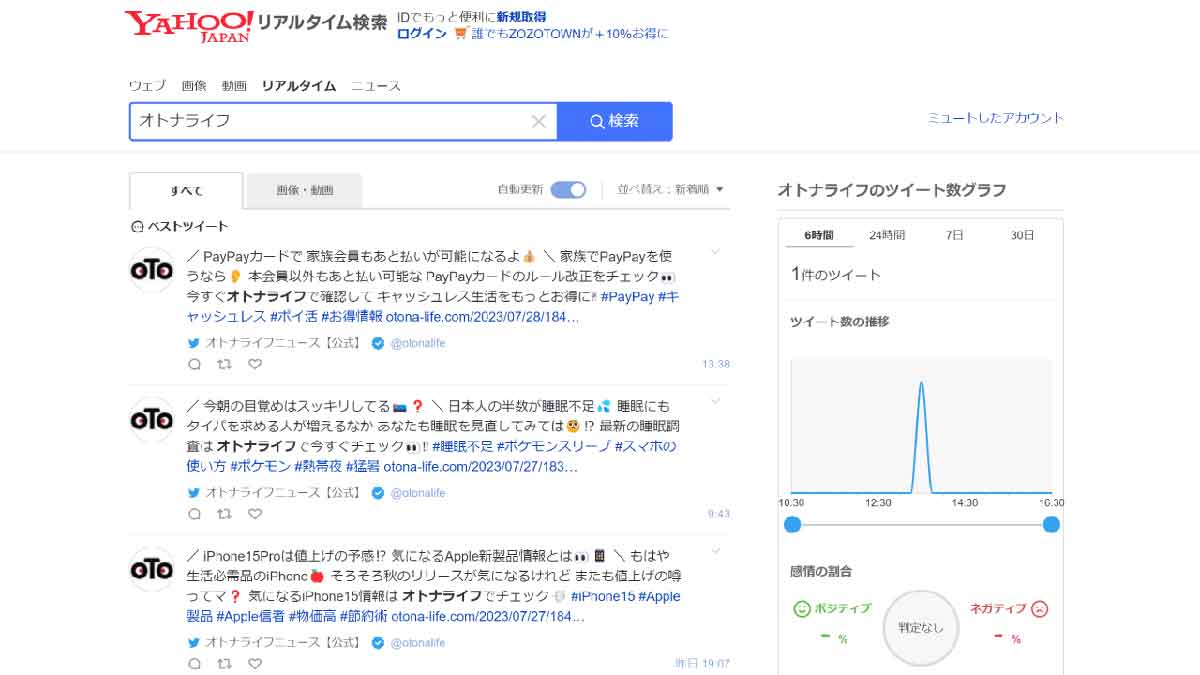
Task: Click the retweet icon on the 13:38 tweet
Action: click(x=225, y=364)
